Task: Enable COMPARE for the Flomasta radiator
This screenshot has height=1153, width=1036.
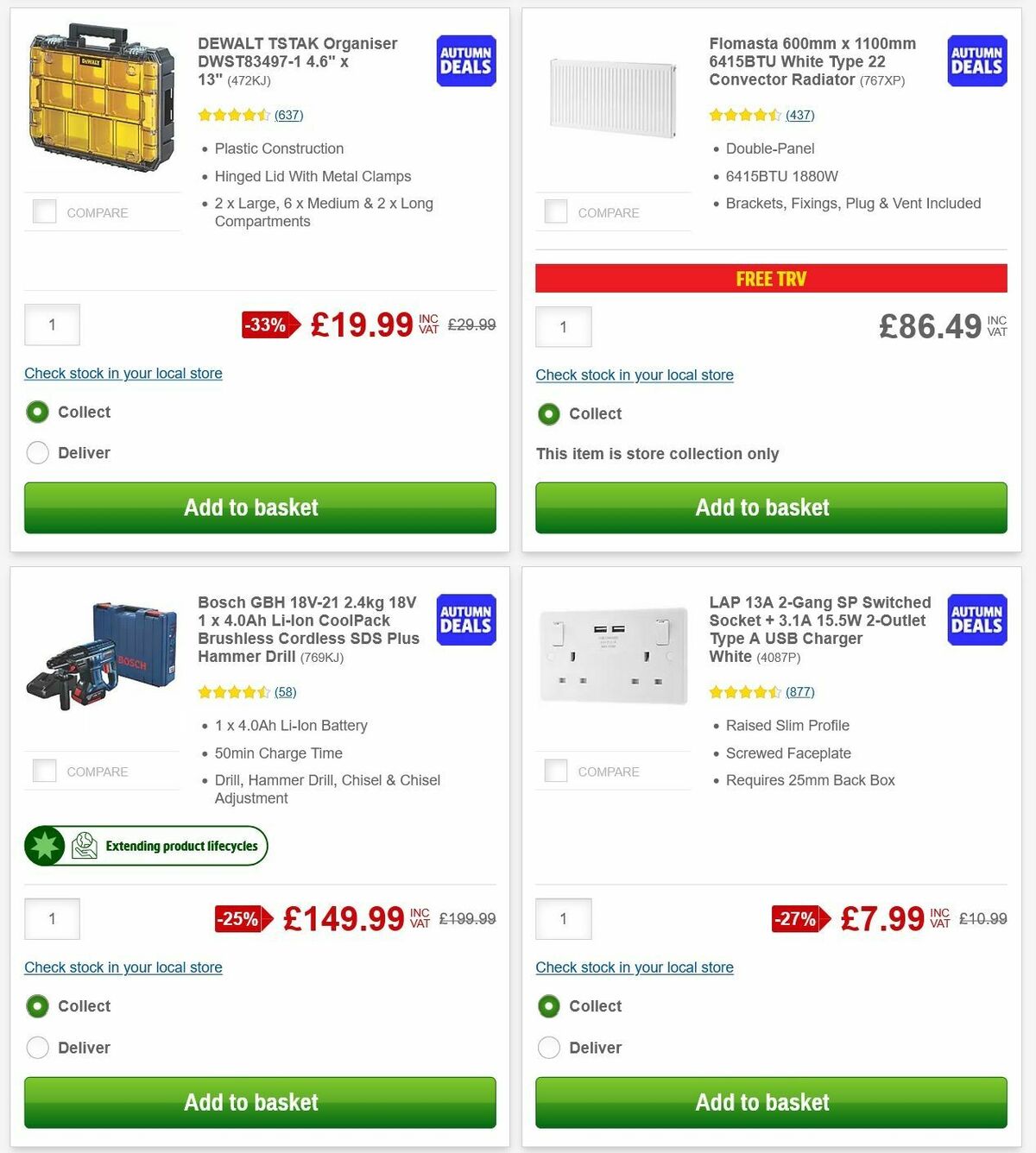Action: point(555,211)
